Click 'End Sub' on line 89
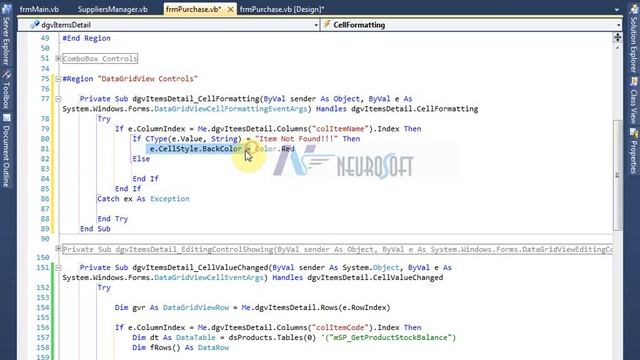This screenshot has width=640, height=360. coord(95,229)
